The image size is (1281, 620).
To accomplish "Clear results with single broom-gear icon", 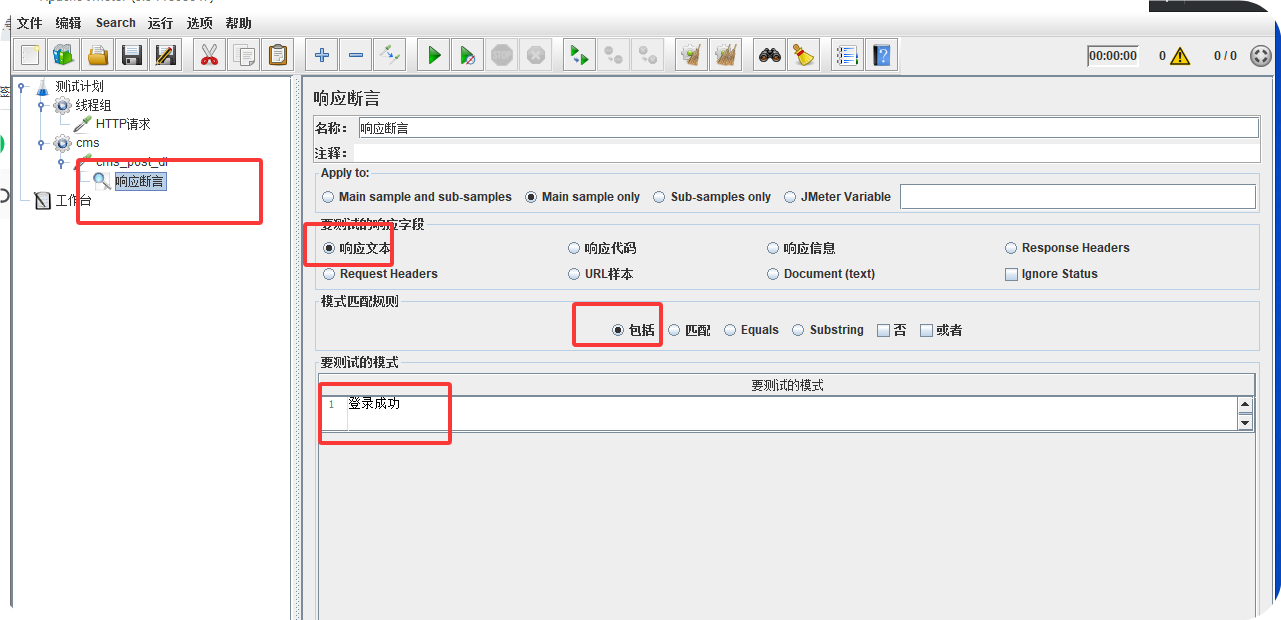I will (x=691, y=55).
